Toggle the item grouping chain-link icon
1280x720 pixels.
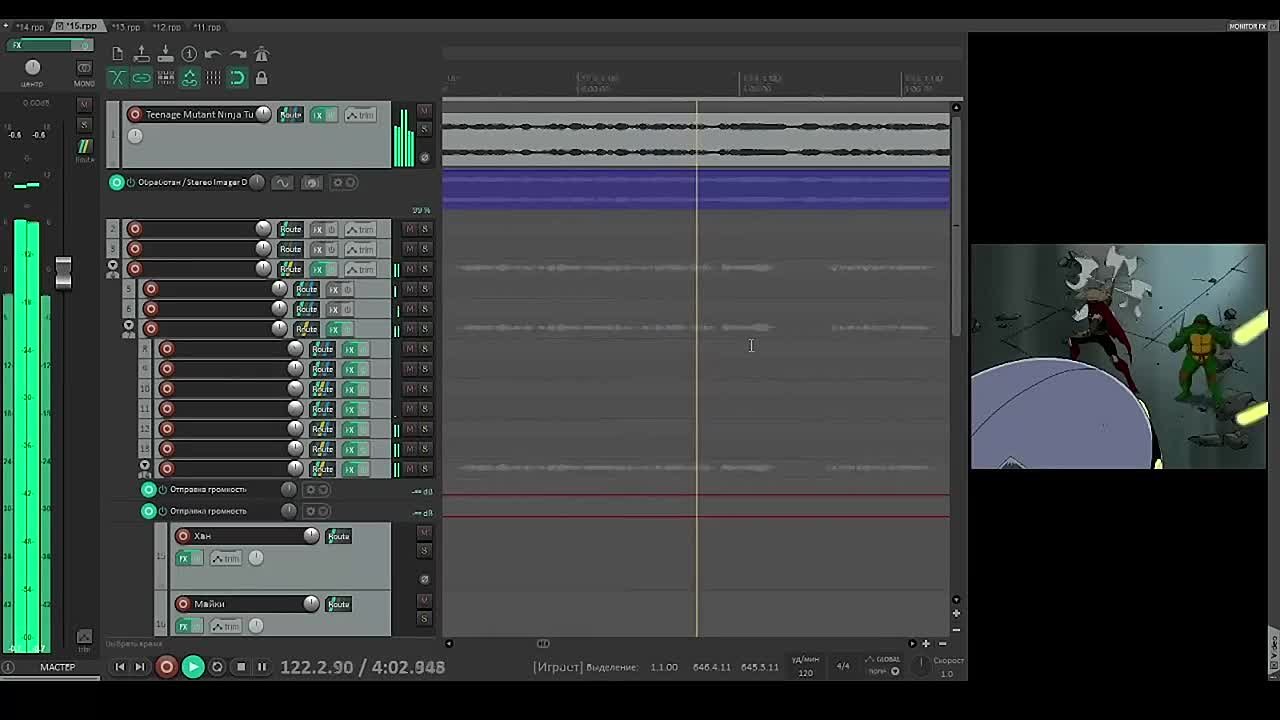[x=142, y=78]
